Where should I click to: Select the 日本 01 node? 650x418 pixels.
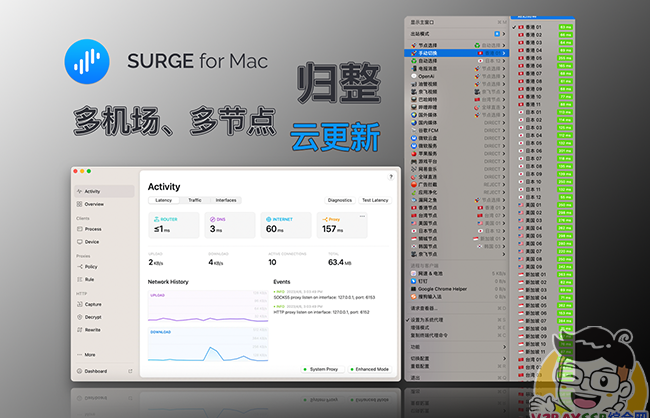point(543,112)
